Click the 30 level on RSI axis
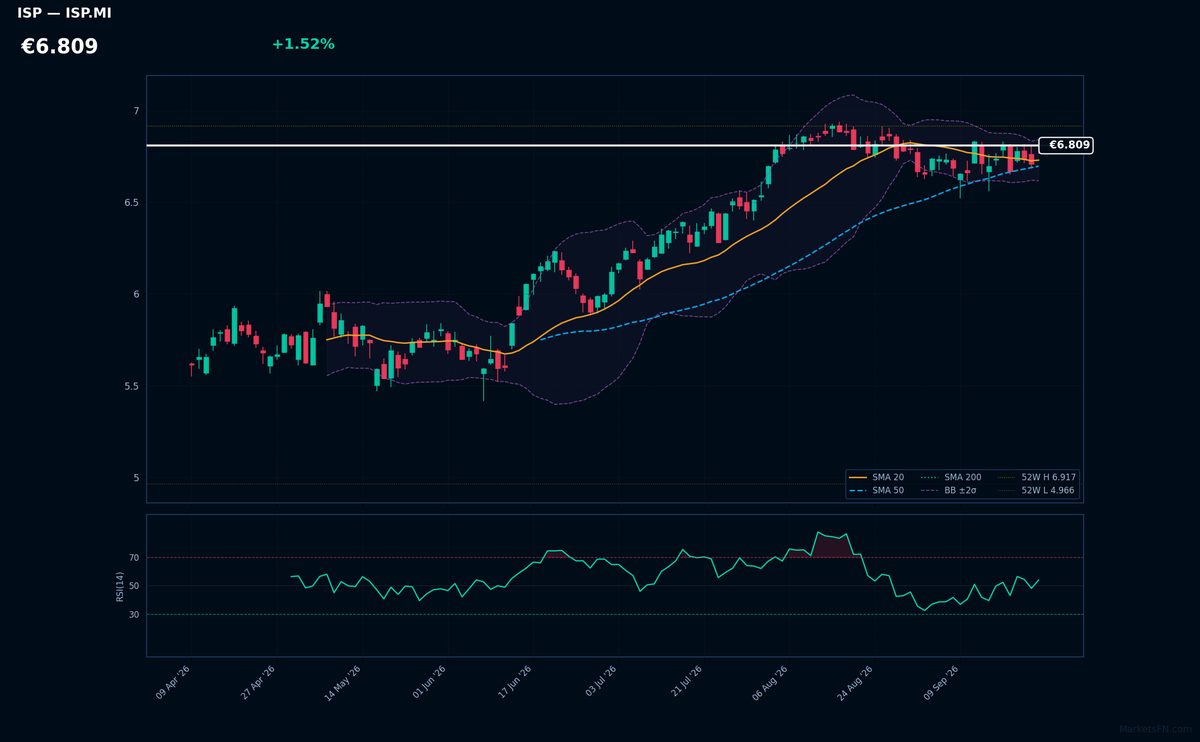1200x742 pixels. point(134,614)
